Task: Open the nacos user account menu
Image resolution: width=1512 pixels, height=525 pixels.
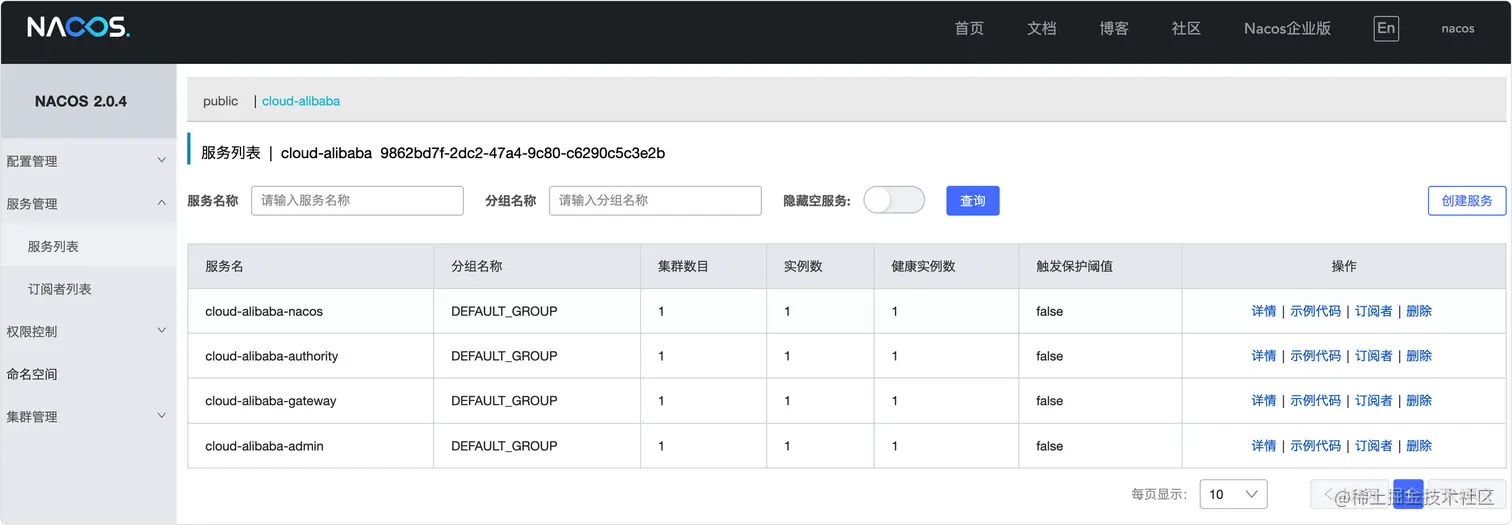Action: (1458, 29)
